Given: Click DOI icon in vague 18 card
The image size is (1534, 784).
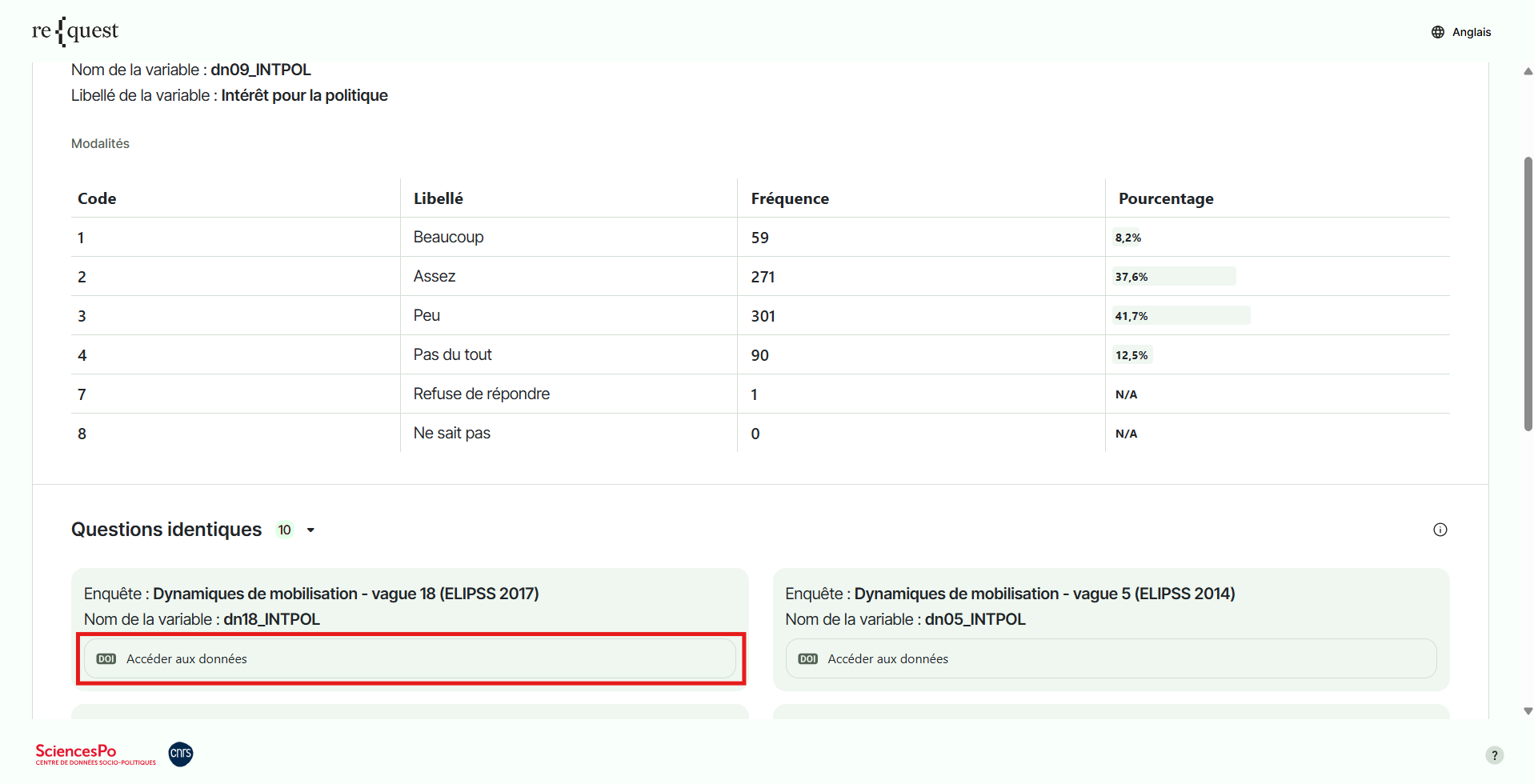Looking at the screenshot, I should [x=106, y=659].
